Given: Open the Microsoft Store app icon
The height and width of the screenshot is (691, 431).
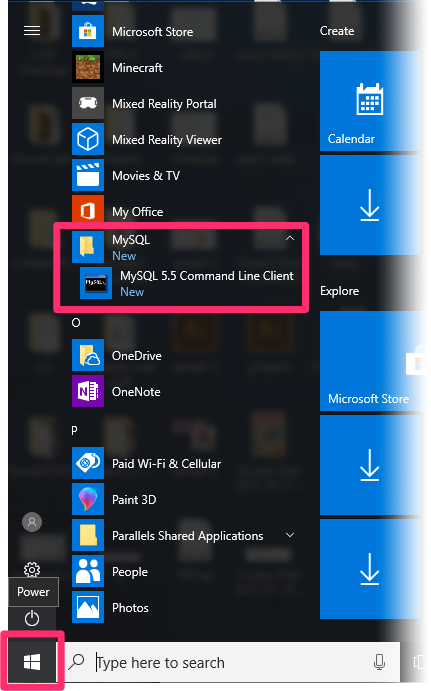Looking at the screenshot, I should click(88, 31).
